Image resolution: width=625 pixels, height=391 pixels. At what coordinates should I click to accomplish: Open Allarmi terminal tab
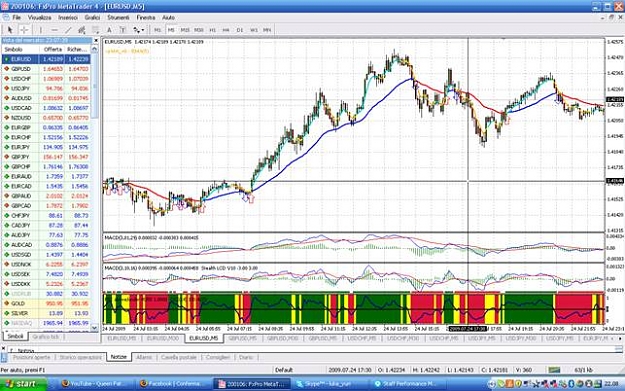[x=144, y=358]
